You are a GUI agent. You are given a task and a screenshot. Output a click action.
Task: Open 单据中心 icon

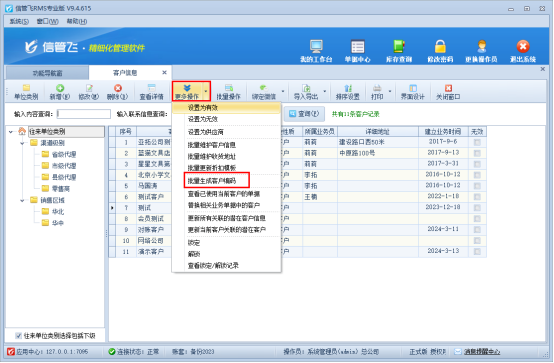(x=358, y=51)
